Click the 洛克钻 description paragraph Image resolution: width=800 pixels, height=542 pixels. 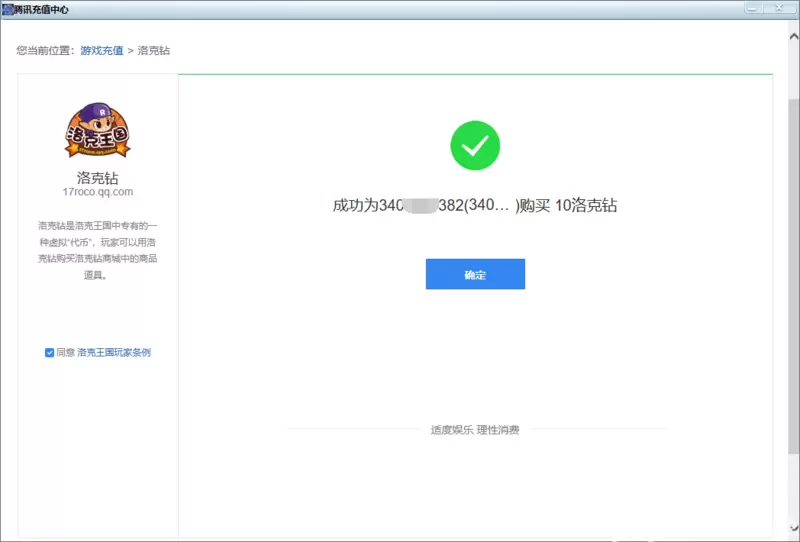(97, 250)
